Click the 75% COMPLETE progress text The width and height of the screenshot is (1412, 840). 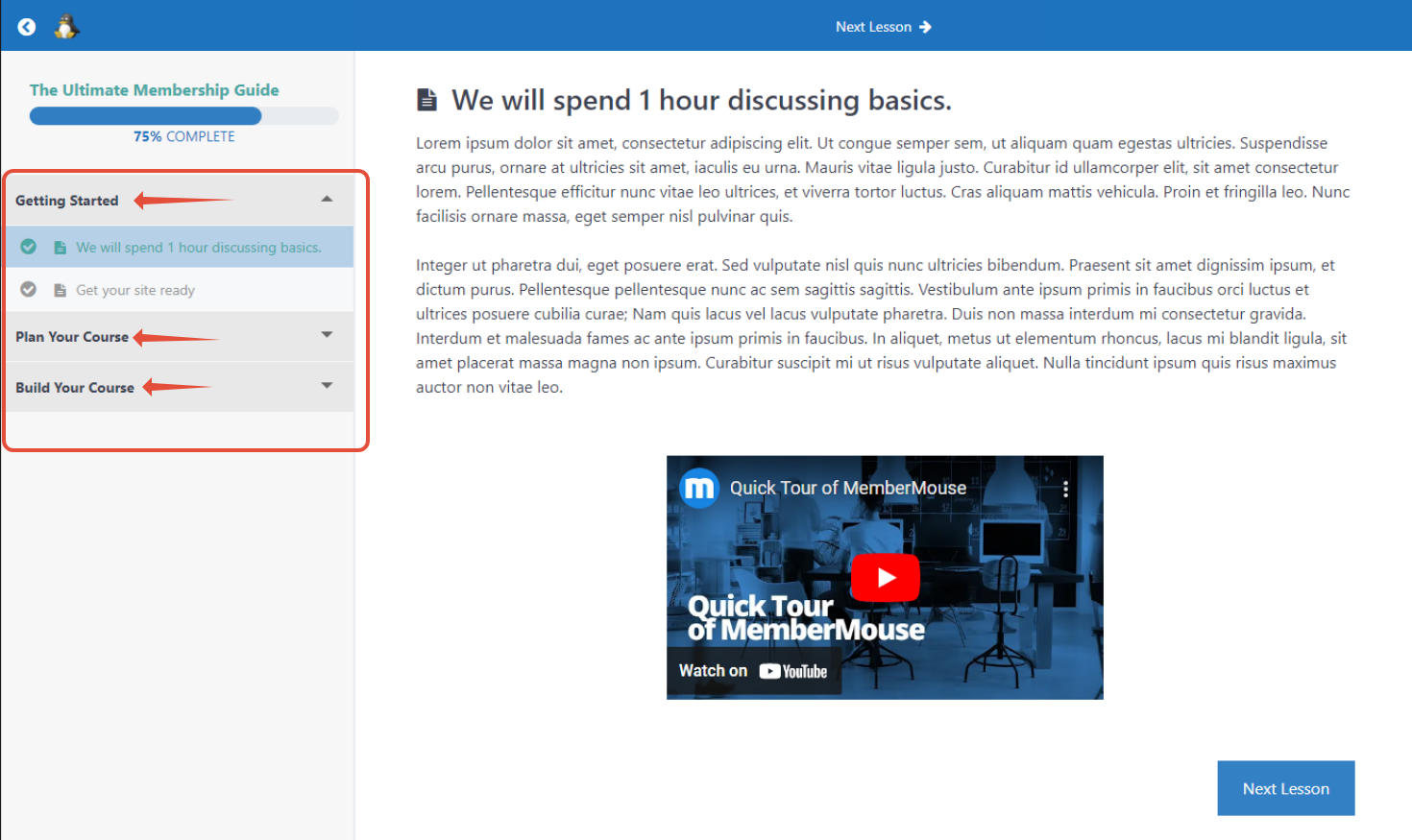[x=184, y=136]
